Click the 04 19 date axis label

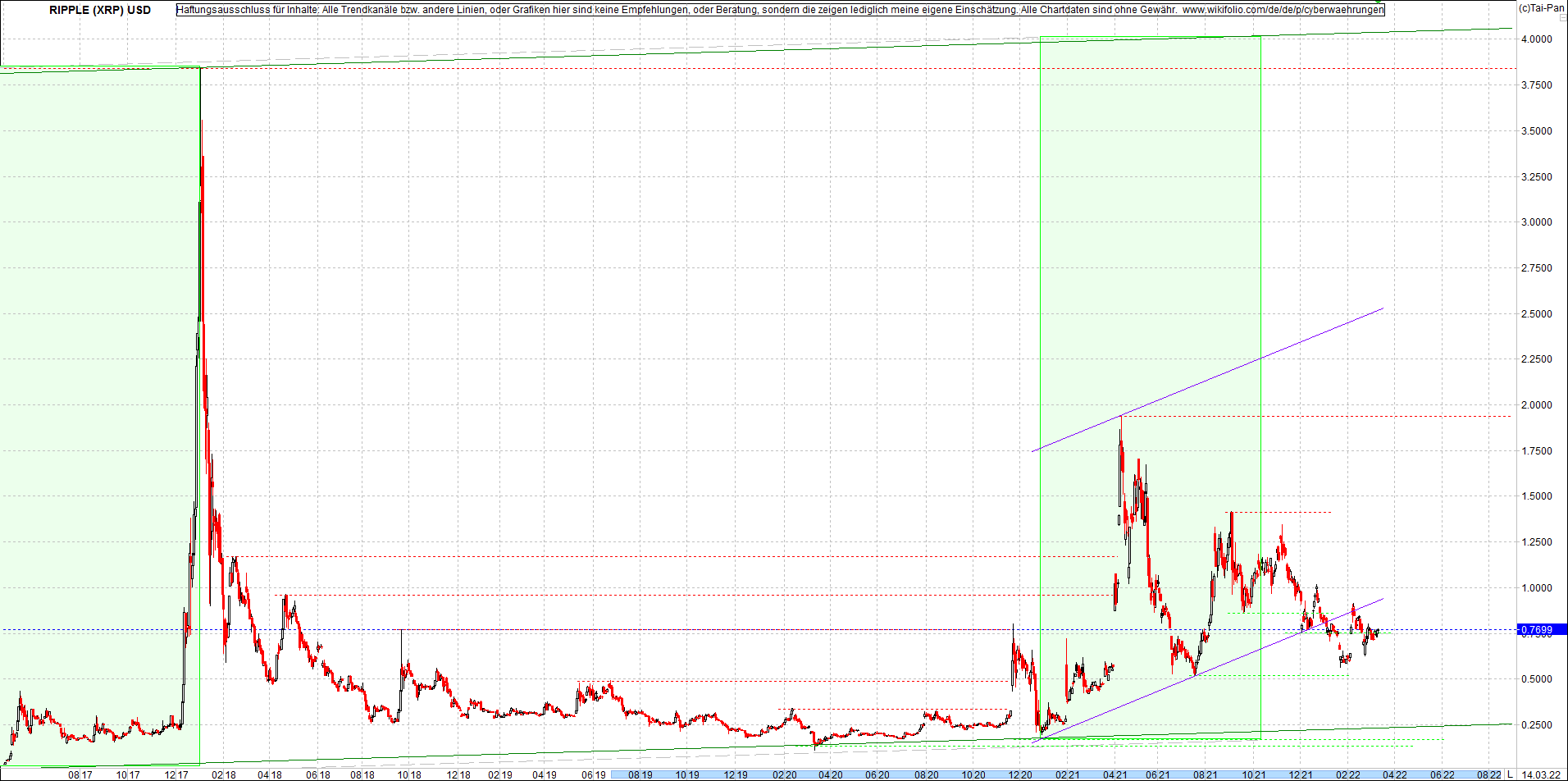coord(545,774)
